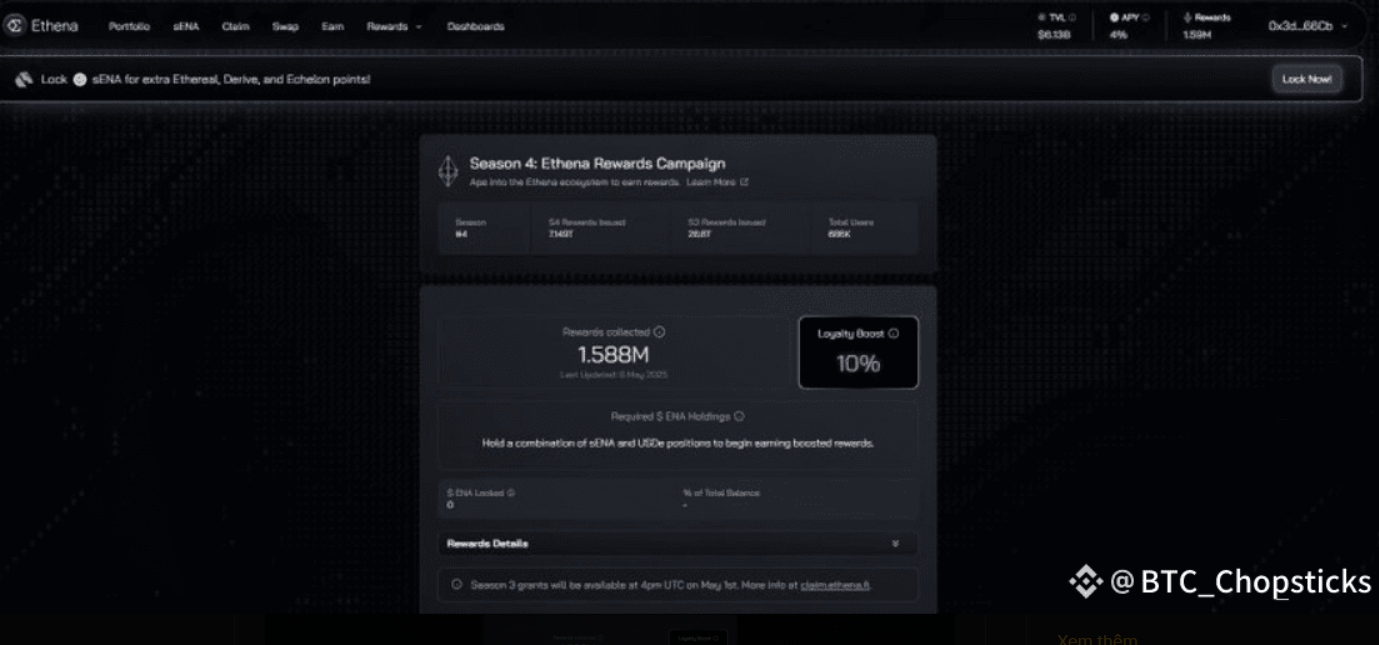Click the Required $ ENA Holdings info icon
1379x645 pixels.
(x=739, y=416)
